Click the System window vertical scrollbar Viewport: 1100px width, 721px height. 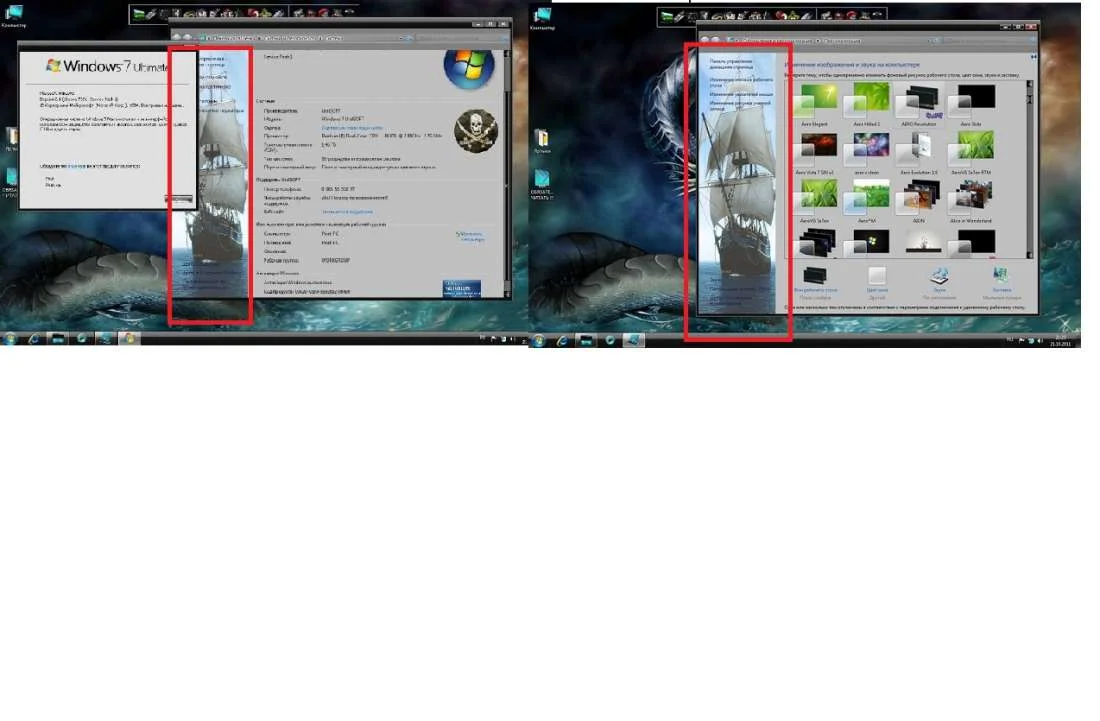point(507,172)
